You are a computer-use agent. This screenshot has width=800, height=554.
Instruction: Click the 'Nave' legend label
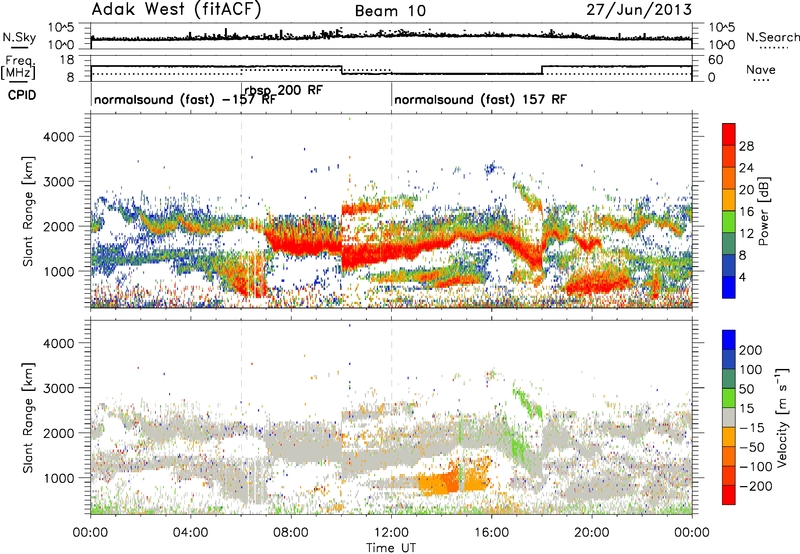coord(761,70)
